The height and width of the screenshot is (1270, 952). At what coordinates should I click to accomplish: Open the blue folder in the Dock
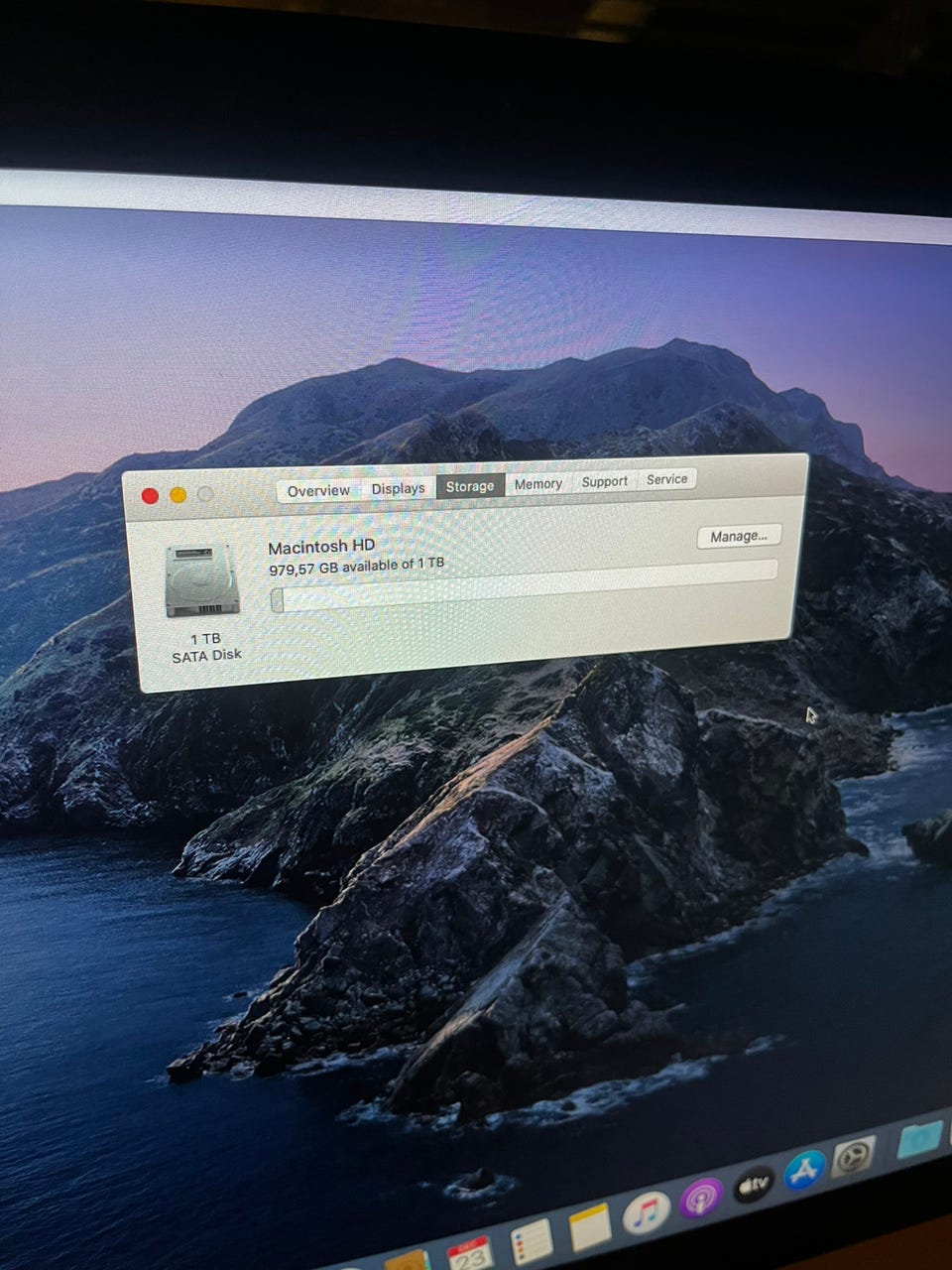coord(921,1139)
